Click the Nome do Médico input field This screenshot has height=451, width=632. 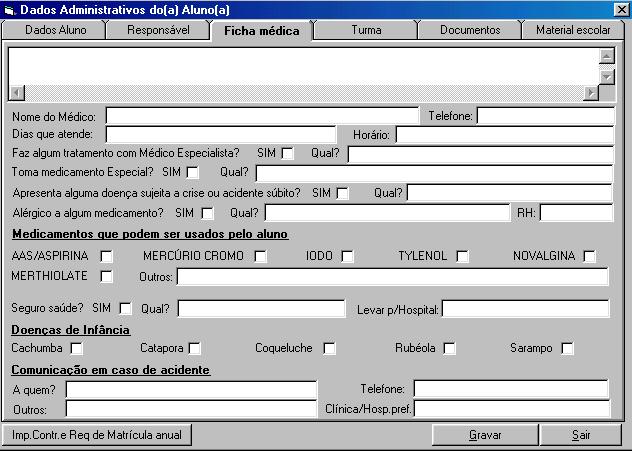[x=262, y=116]
